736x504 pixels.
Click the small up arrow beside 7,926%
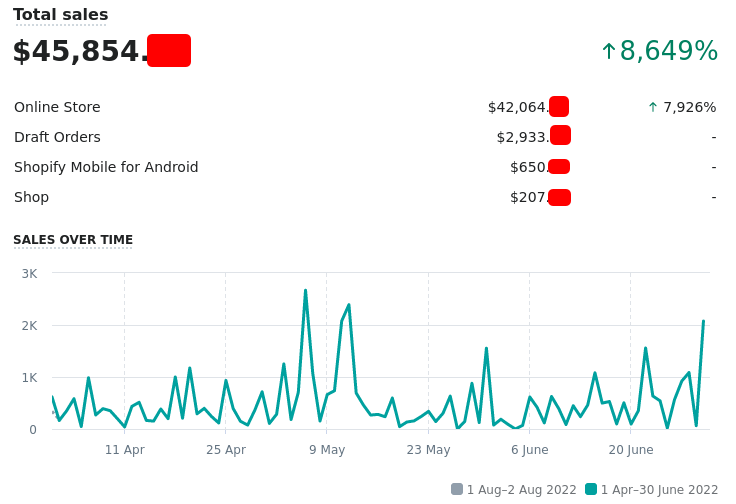tap(653, 107)
